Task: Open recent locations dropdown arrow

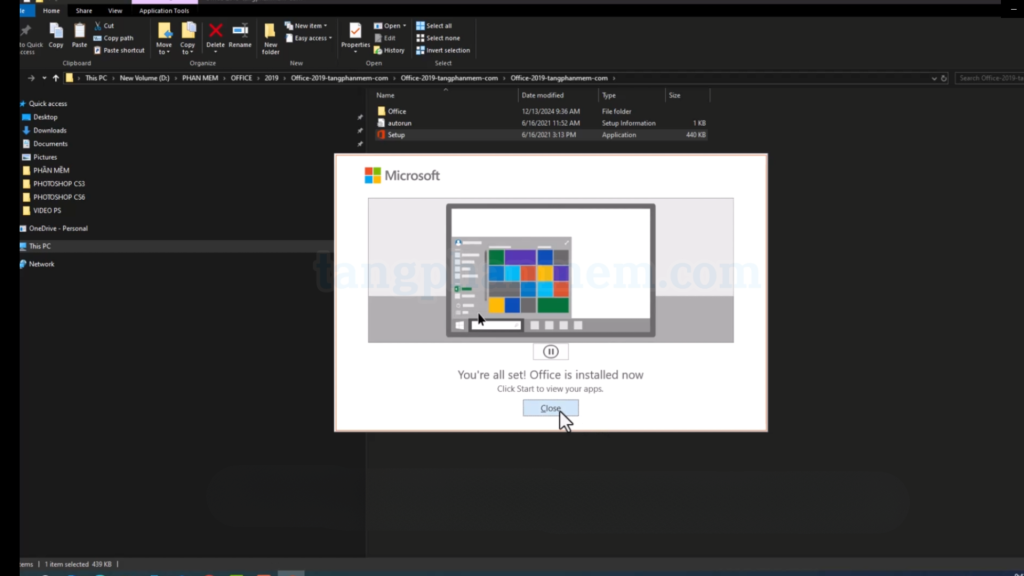Action: coord(44,78)
